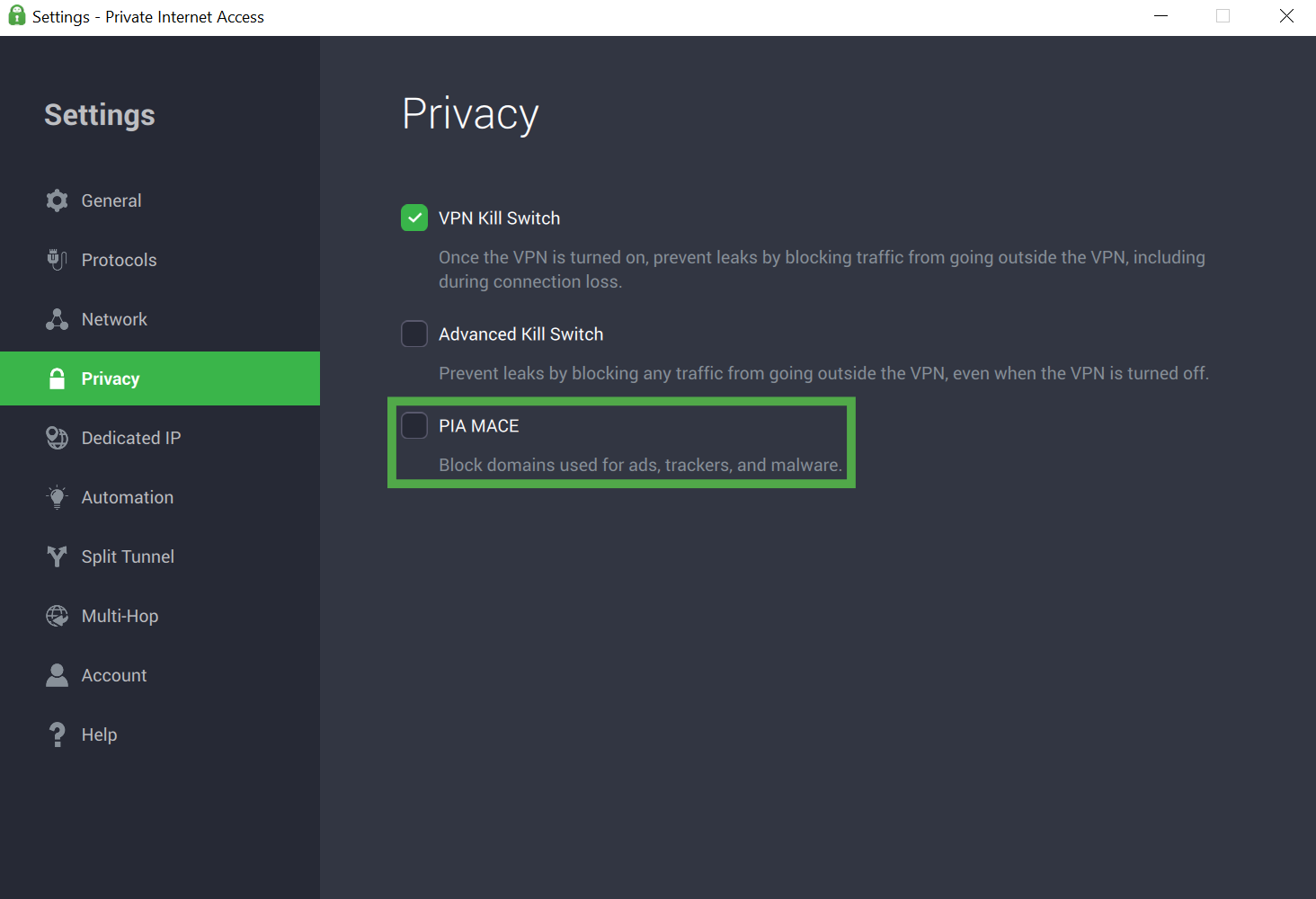The height and width of the screenshot is (899, 1316).
Task: Click the Split Tunnel fork icon
Action: click(x=57, y=556)
